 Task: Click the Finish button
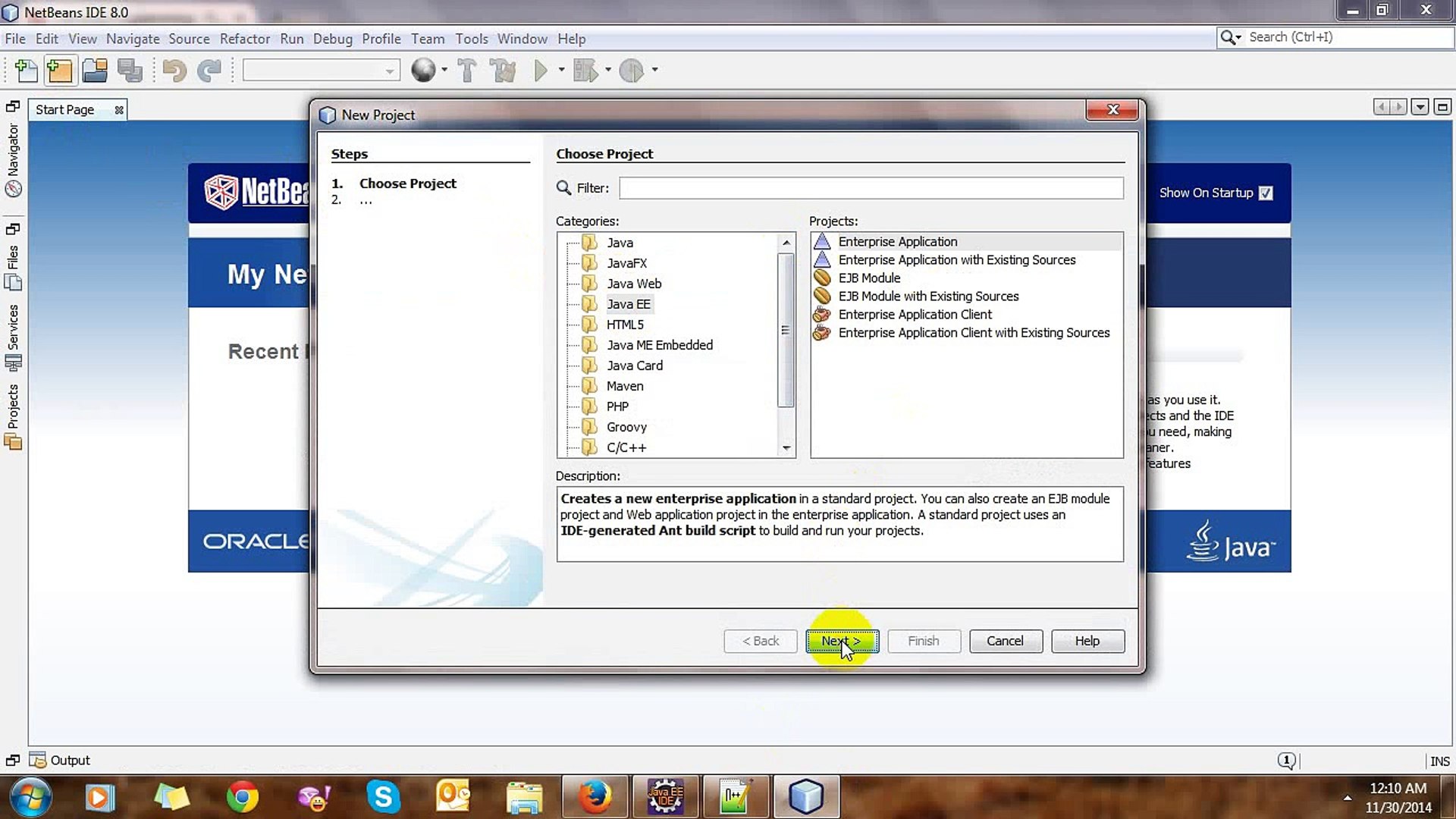924,641
